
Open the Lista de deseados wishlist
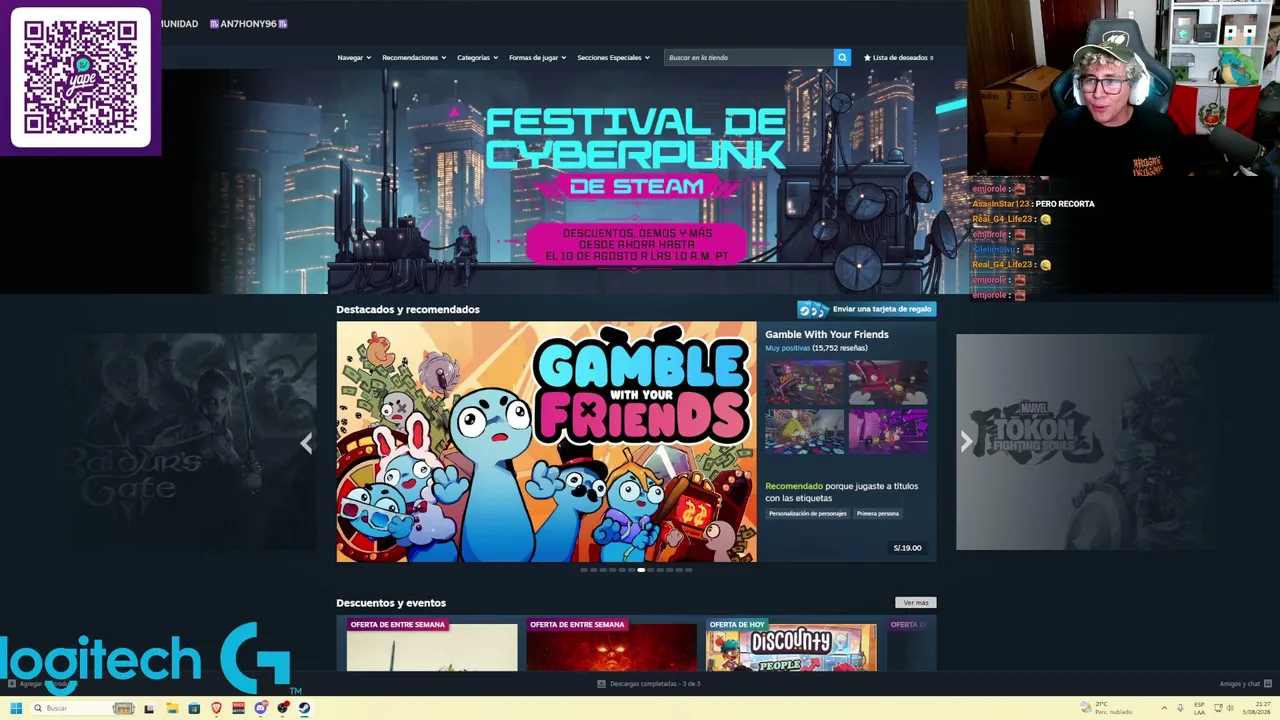pyautogui.click(x=899, y=58)
